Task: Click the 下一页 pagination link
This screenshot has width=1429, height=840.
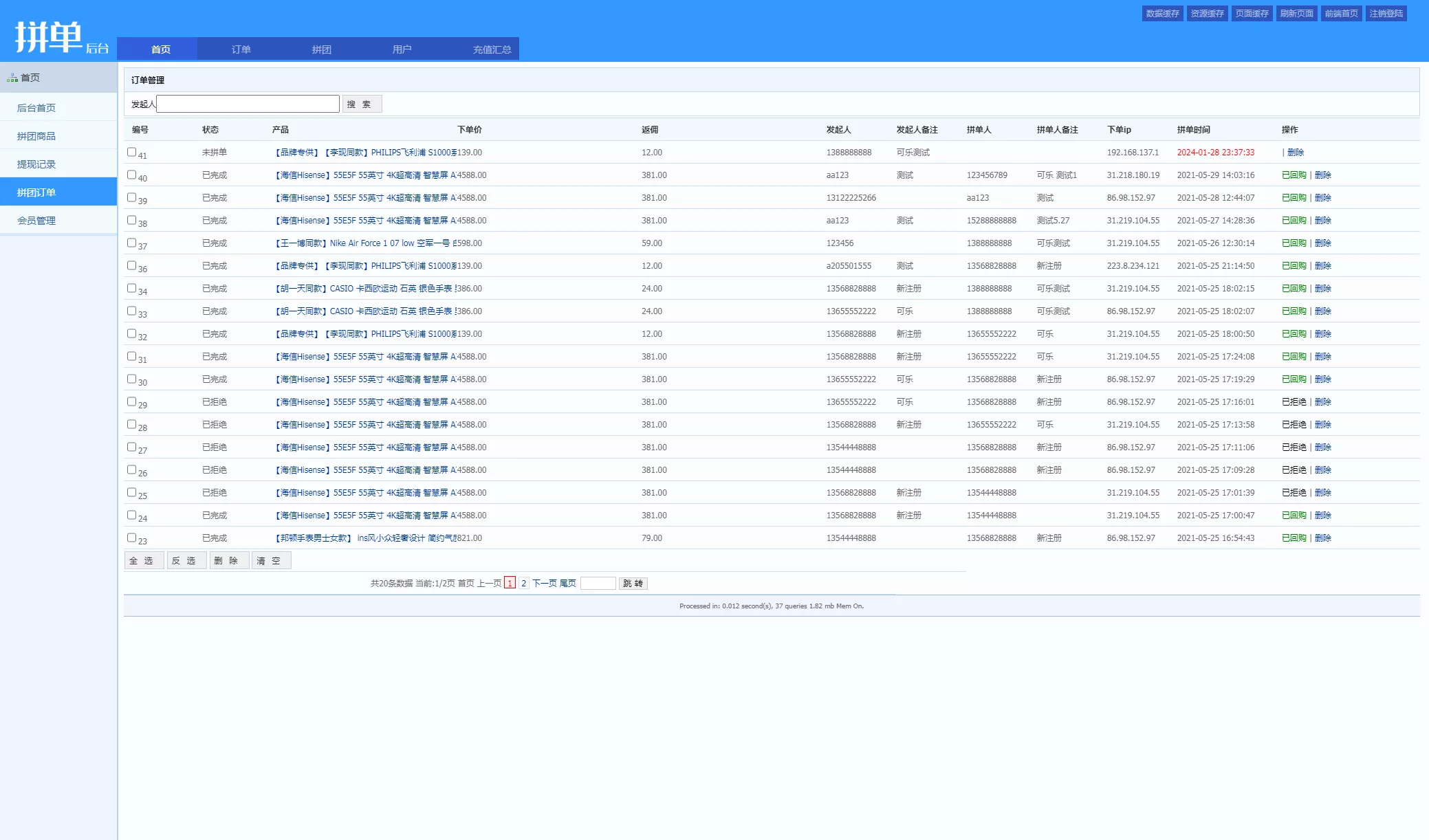Action: point(544,584)
